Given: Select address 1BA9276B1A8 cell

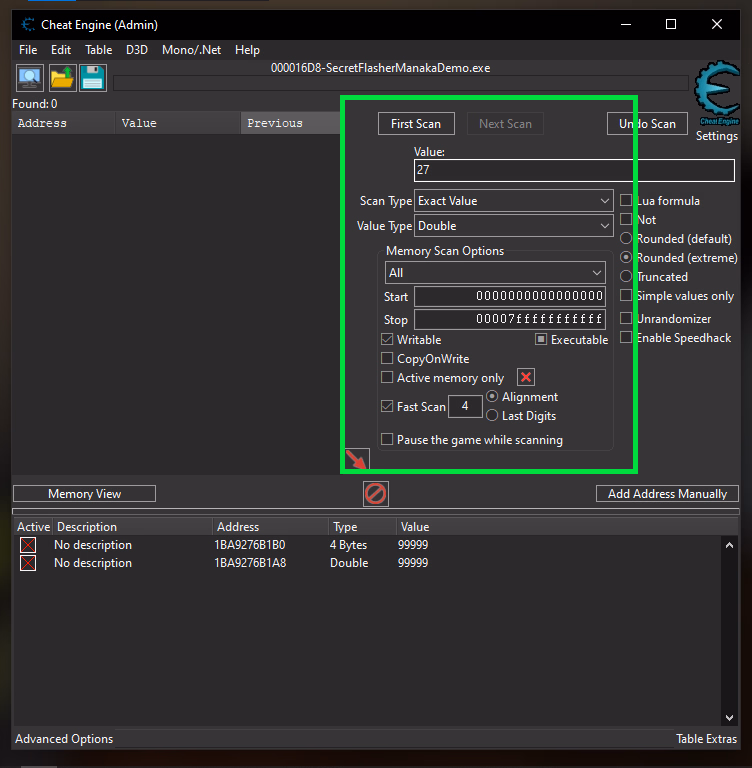Looking at the screenshot, I should point(250,563).
